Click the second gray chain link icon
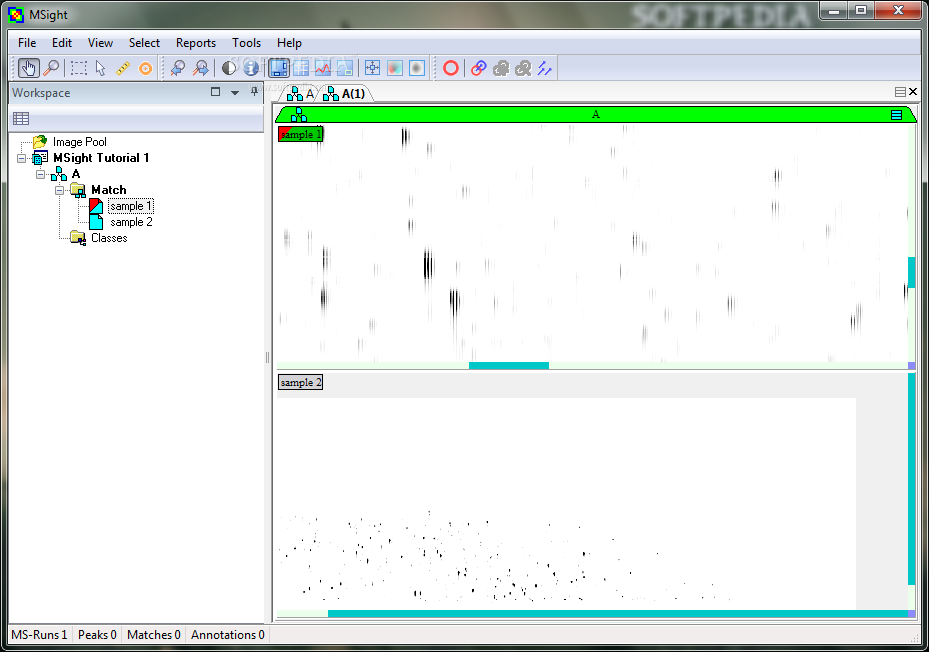 (x=523, y=68)
